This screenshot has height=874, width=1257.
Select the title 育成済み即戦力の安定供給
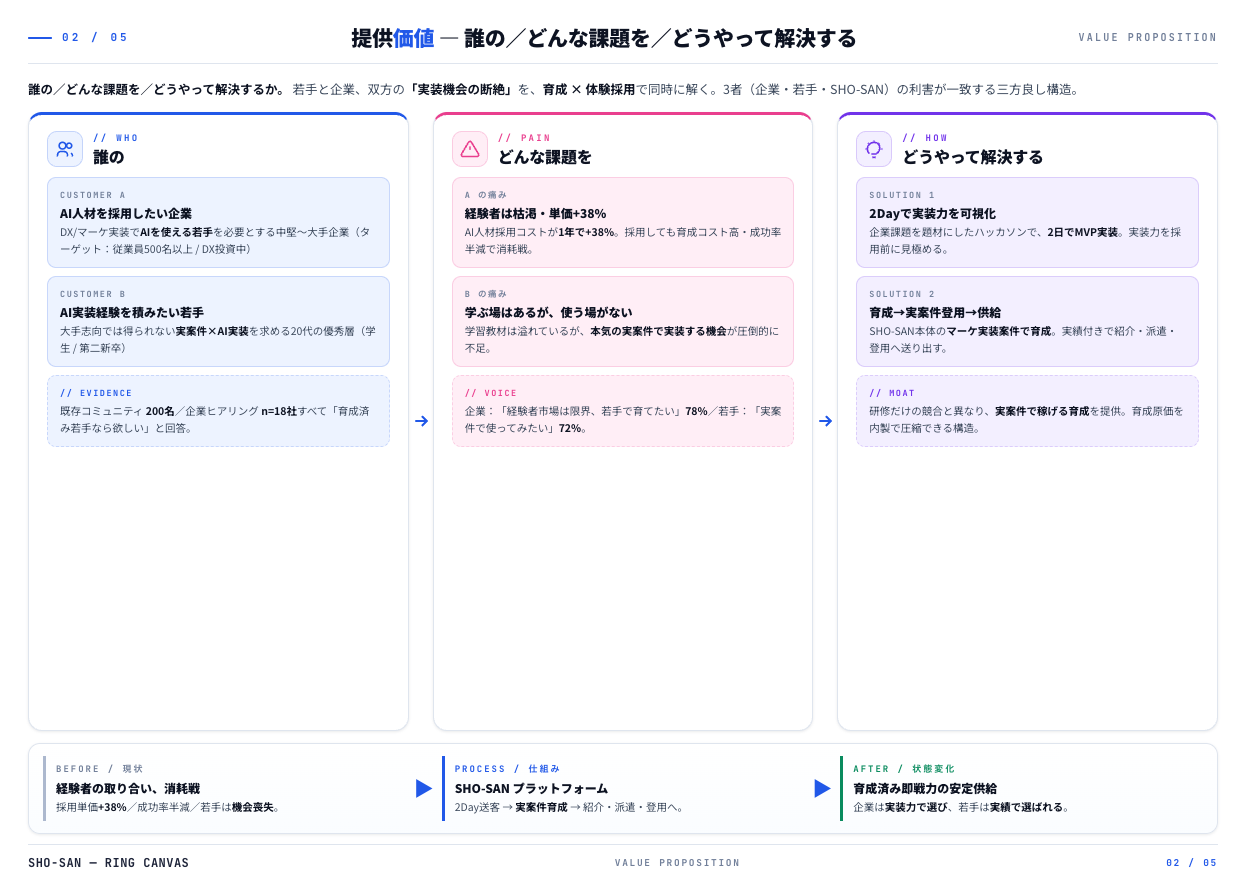click(925, 788)
